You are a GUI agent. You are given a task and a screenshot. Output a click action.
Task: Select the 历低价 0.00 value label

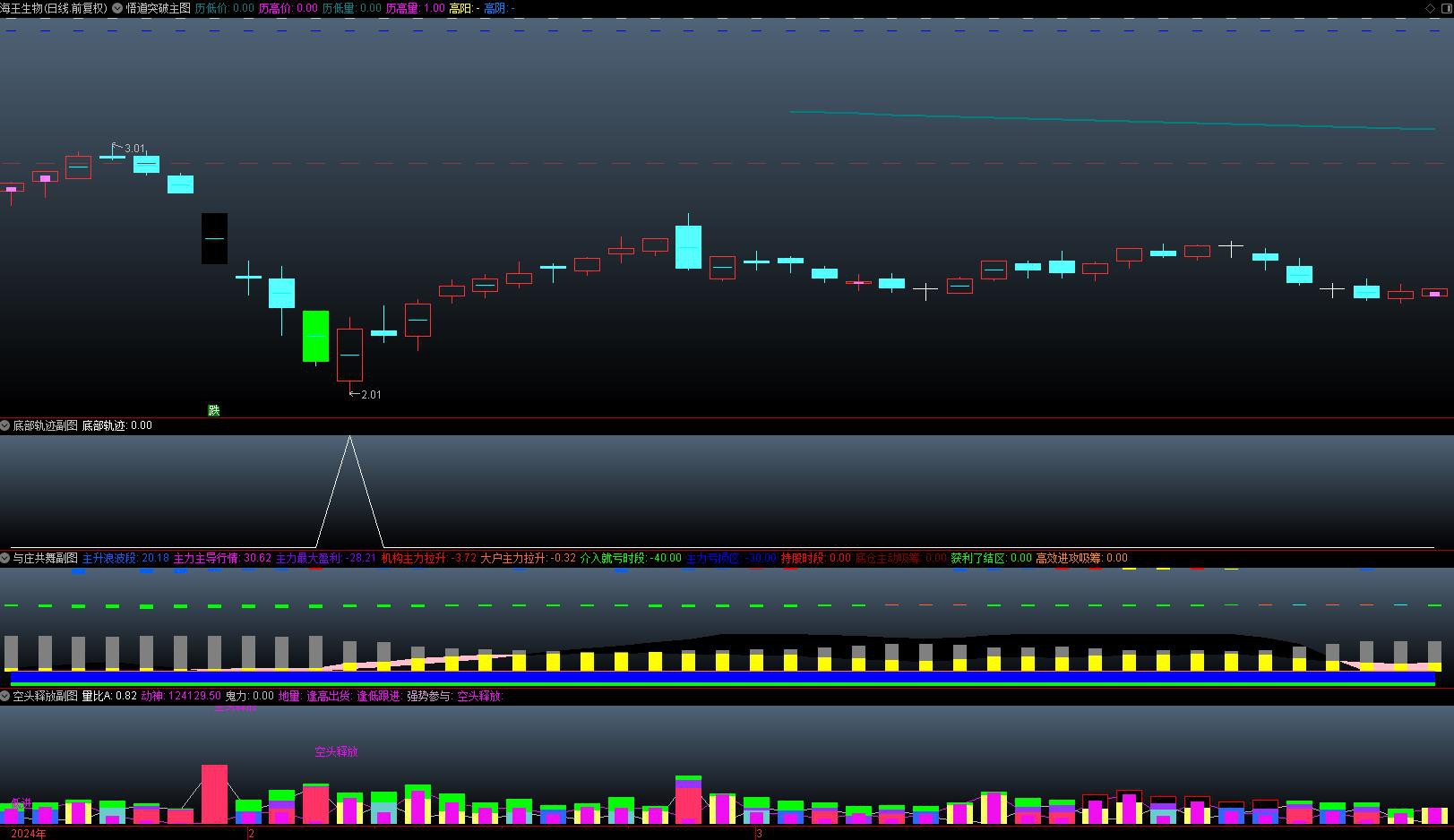click(224, 8)
